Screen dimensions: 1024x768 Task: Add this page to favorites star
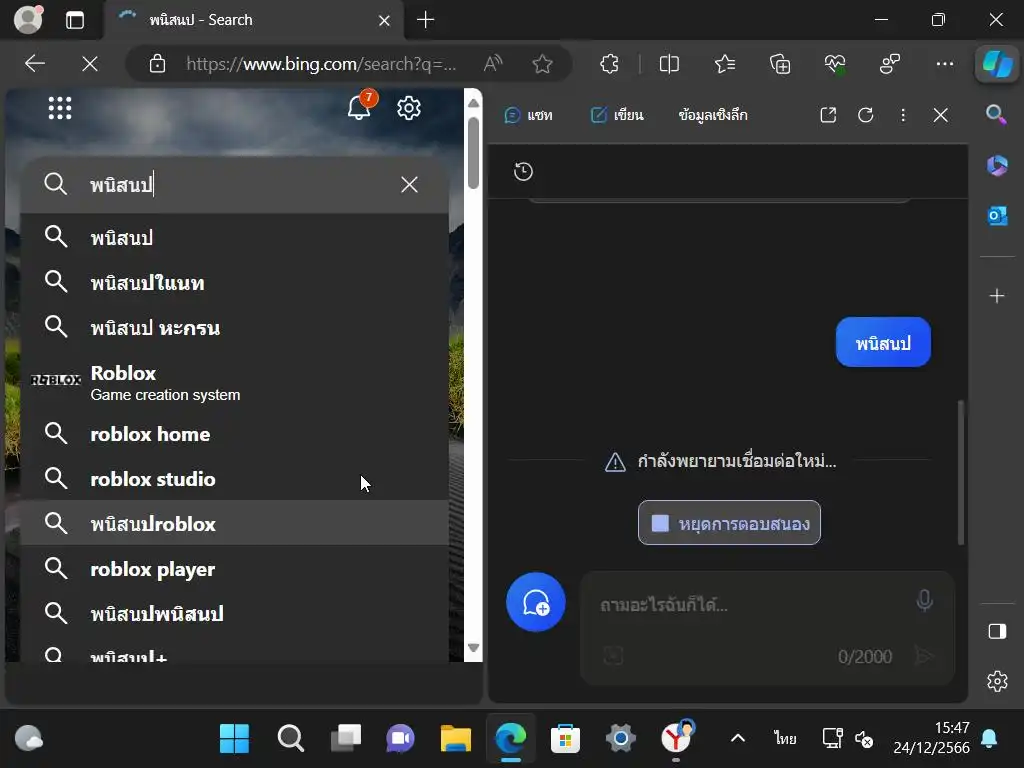542,64
